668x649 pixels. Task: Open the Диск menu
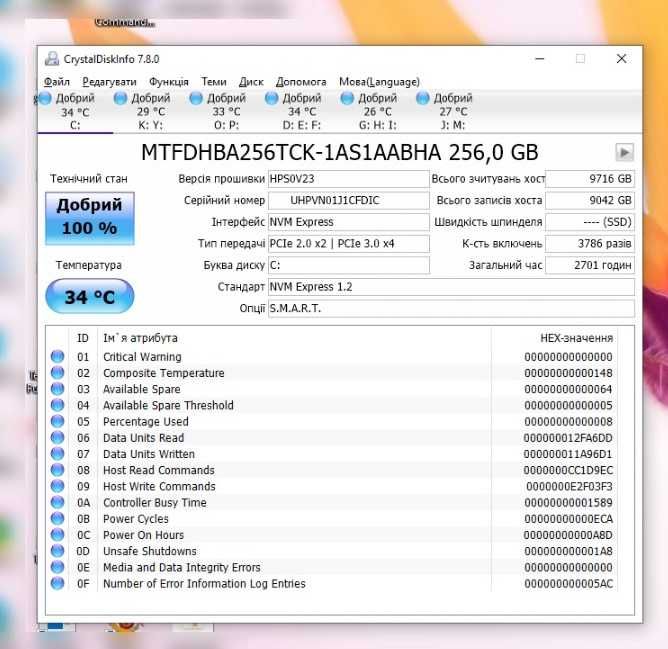[x=251, y=81]
